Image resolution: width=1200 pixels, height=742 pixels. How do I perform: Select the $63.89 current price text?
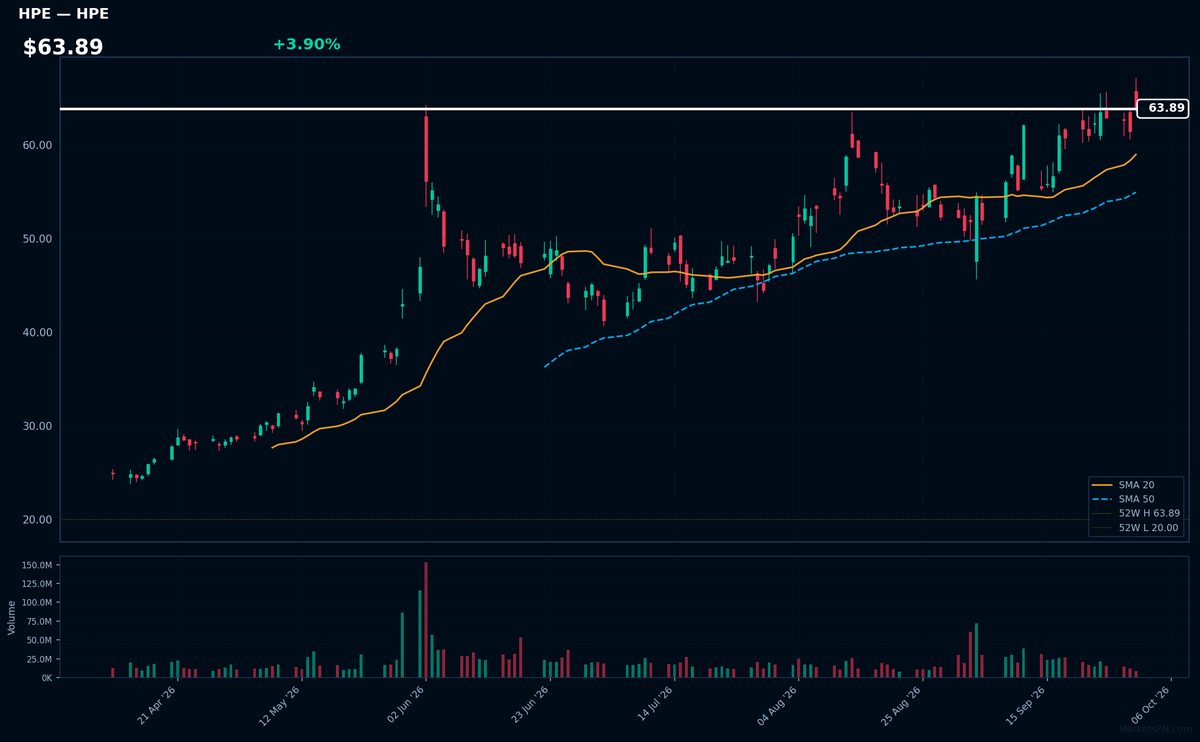pos(63,47)
